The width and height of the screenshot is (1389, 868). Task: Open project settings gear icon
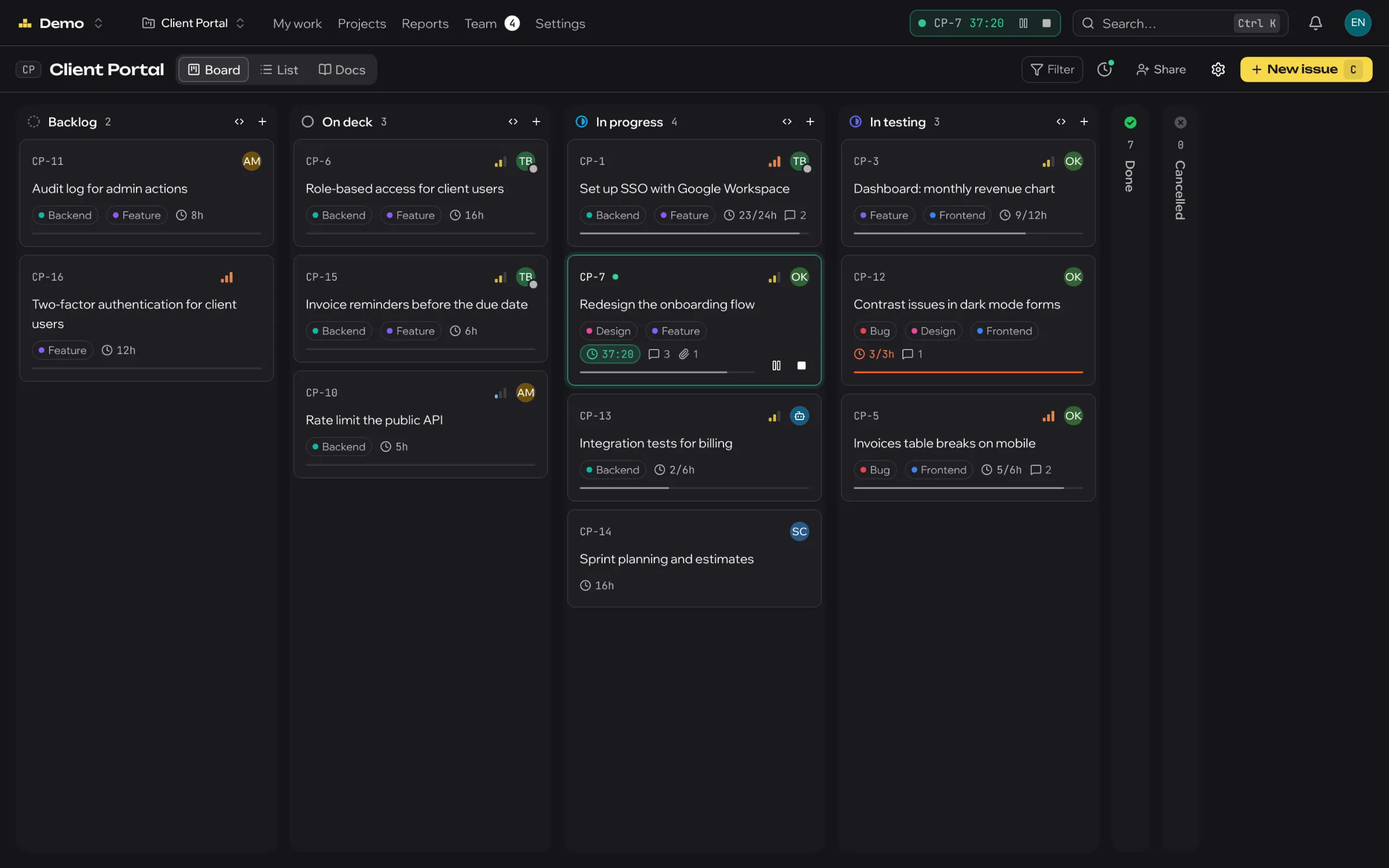tap(1218, 69)
